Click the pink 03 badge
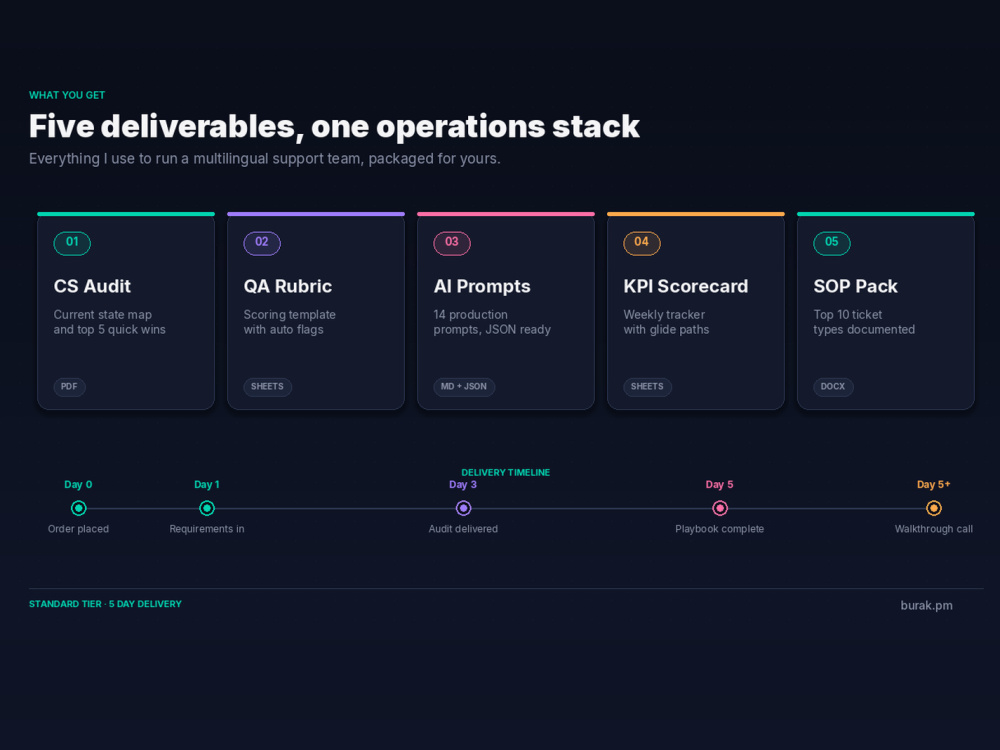The width and height of the screenshot is (1000, 750). pyautogui.click(x=452, y=243)
